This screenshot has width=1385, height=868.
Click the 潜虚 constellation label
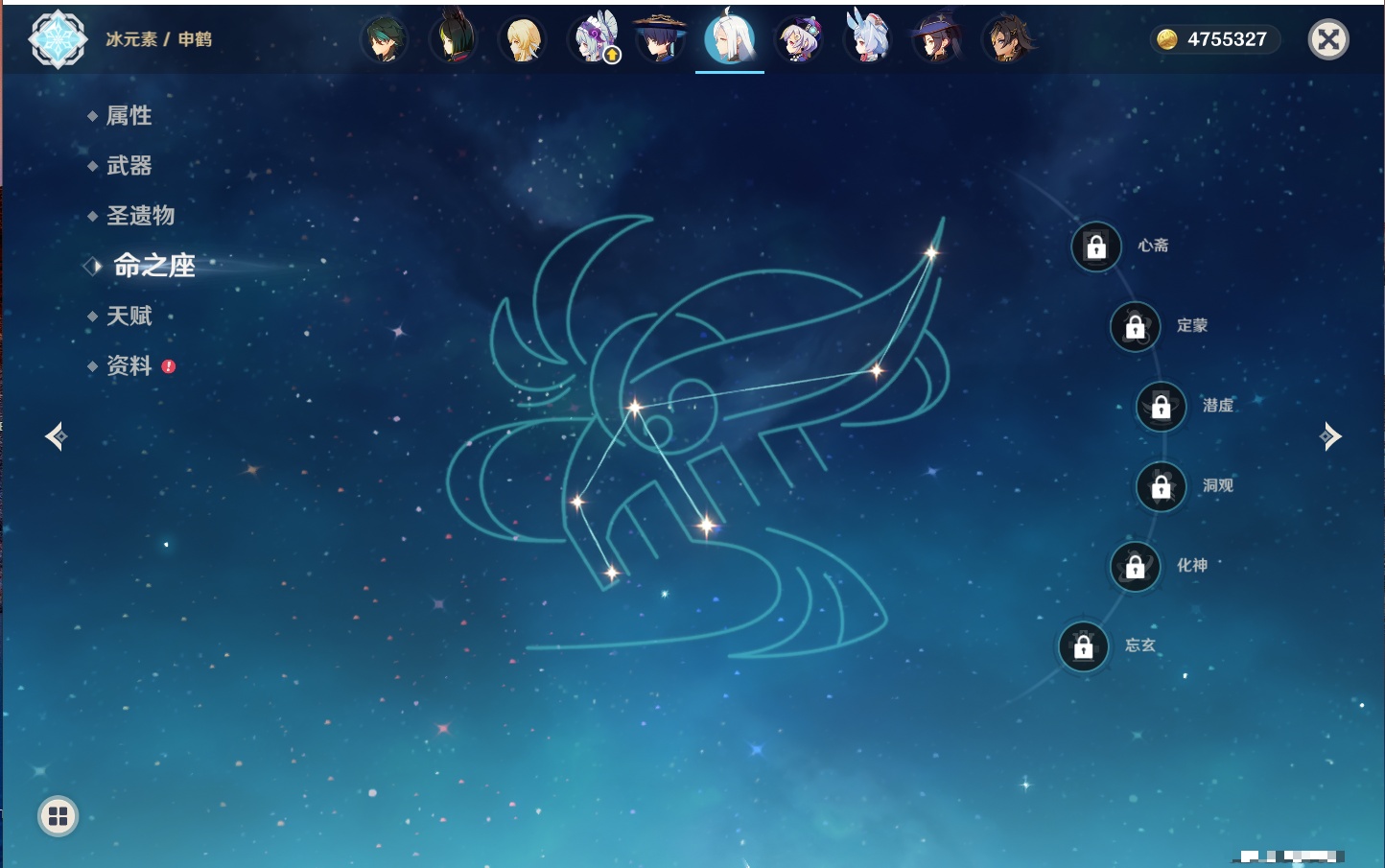pos(1218,406)
